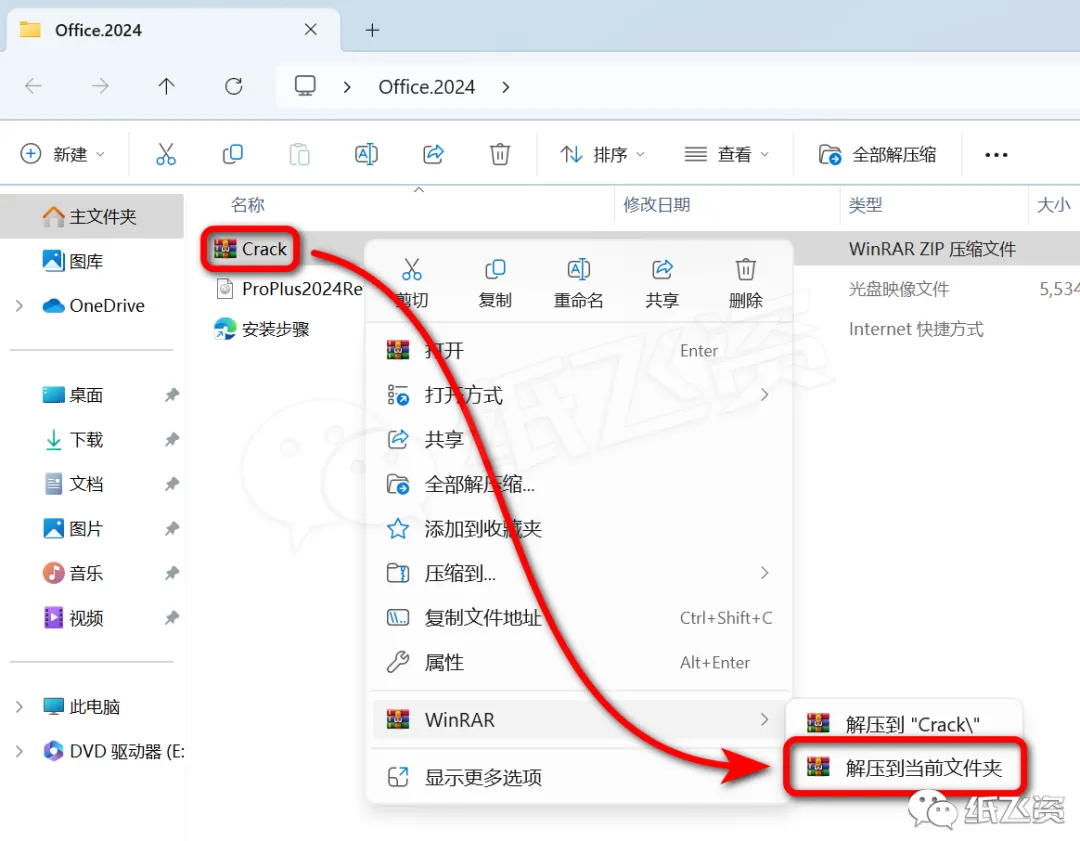Expand the 打开方式 submenu arrow
1080x841 pixels.
(764, 395)
